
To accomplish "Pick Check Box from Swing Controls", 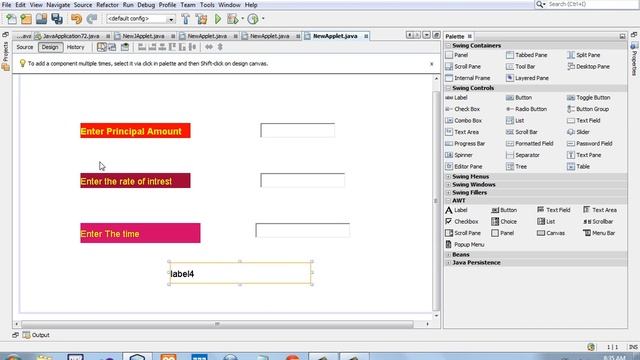I will [x=463, y=109].
